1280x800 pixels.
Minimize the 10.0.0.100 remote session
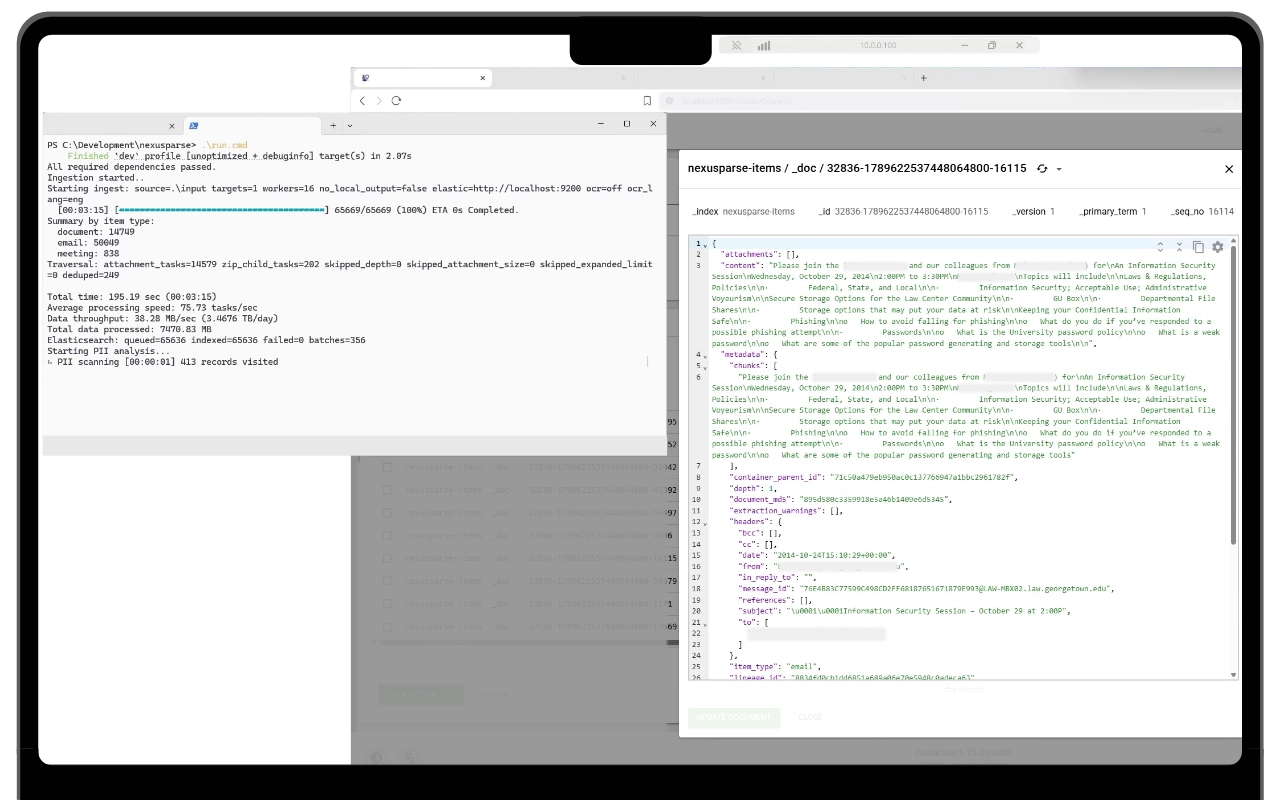click(963, 45)
